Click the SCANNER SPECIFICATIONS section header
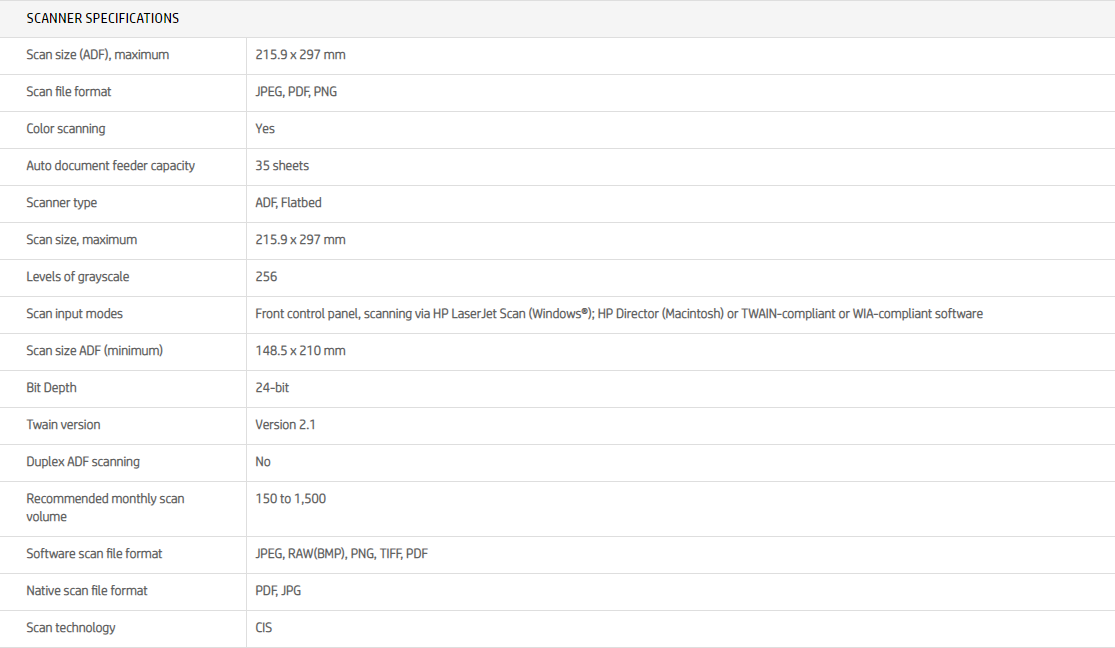The height and width of the screenshot is (648, 1115). (103, 18)
